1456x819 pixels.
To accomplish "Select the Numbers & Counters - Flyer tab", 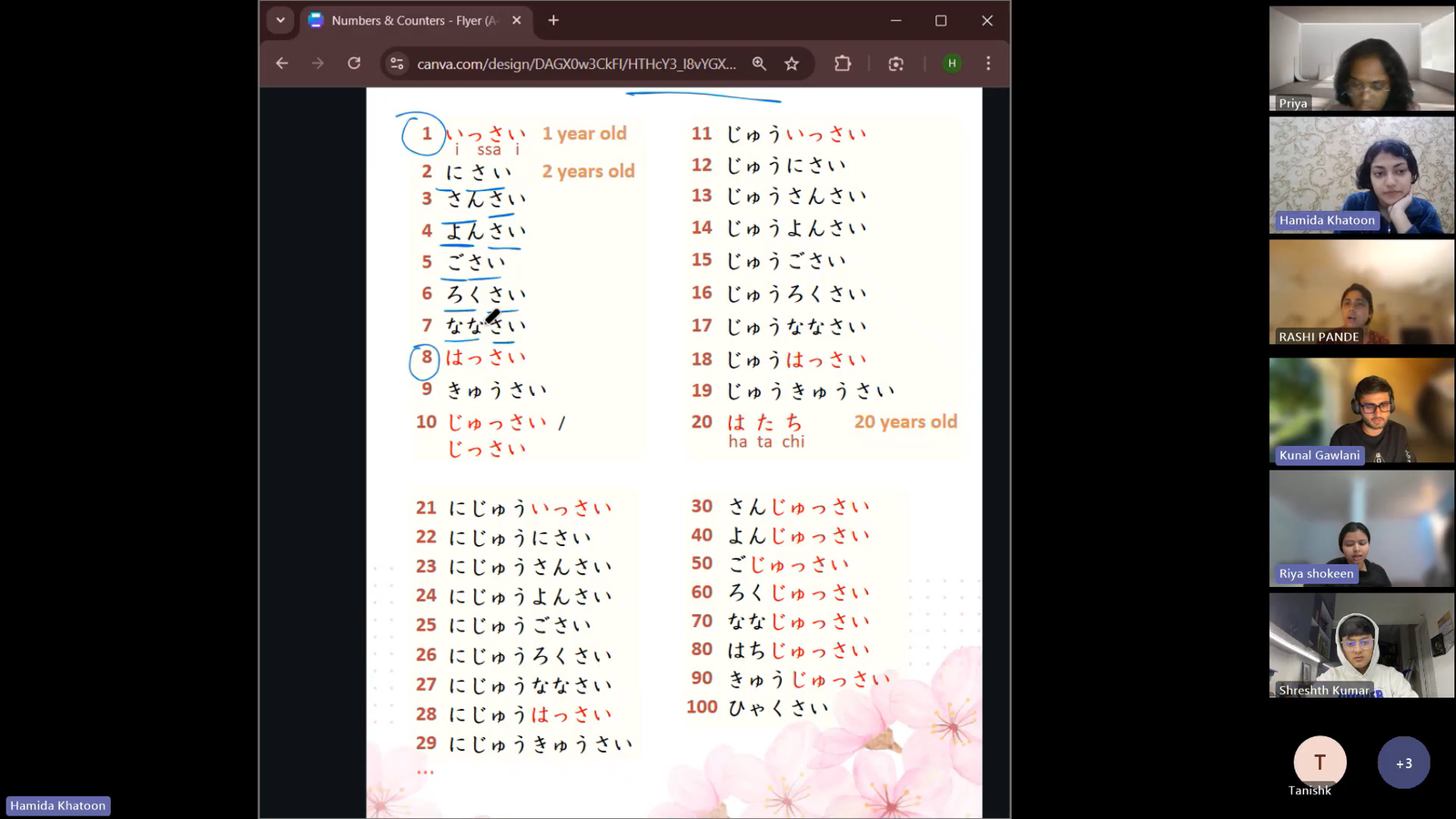I will point(416,20).
